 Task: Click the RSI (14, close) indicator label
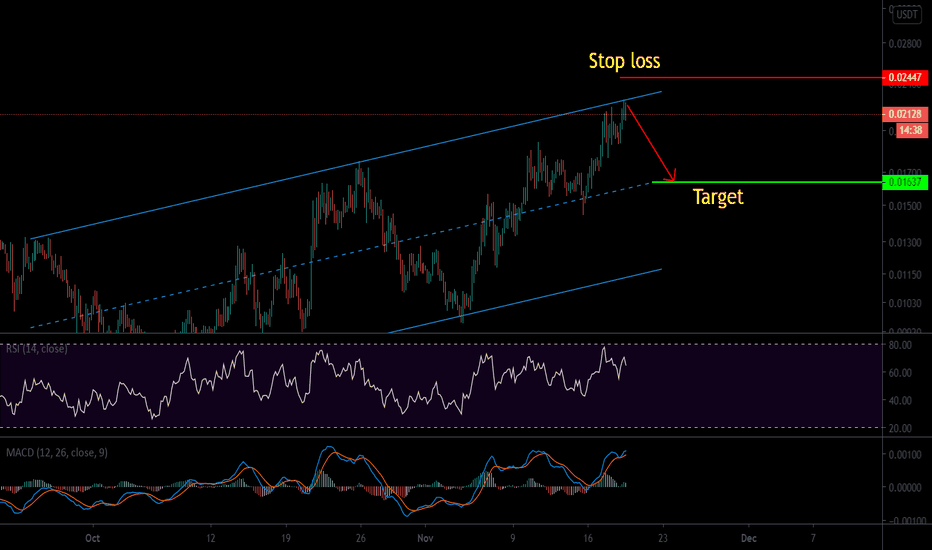[x=37, y=349]
